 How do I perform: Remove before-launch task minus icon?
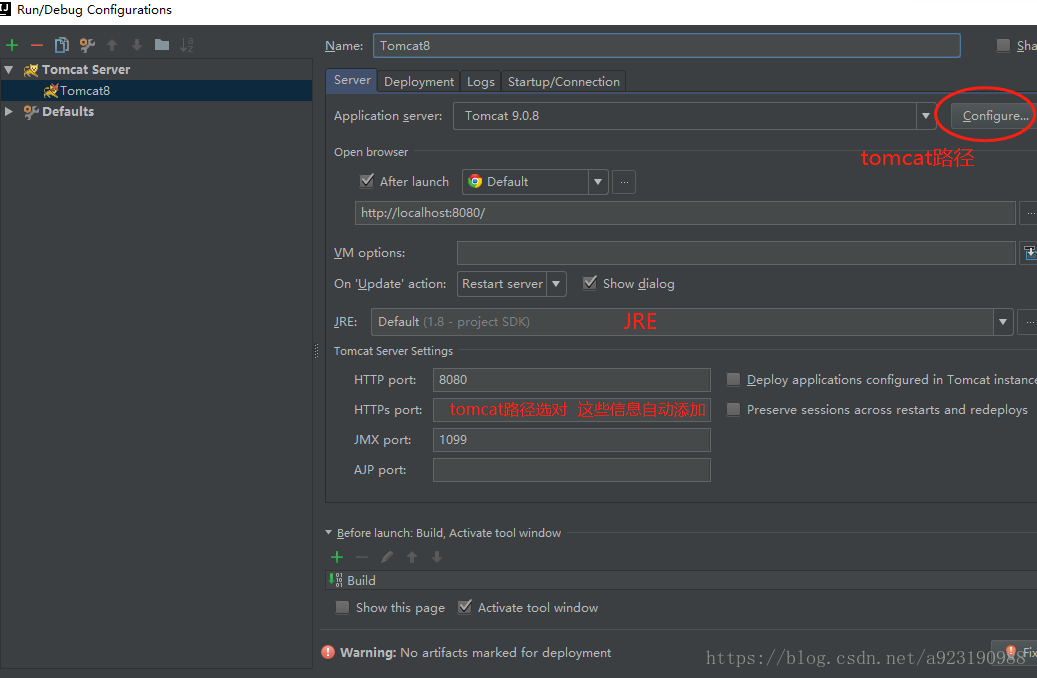[x=362, y=557]
